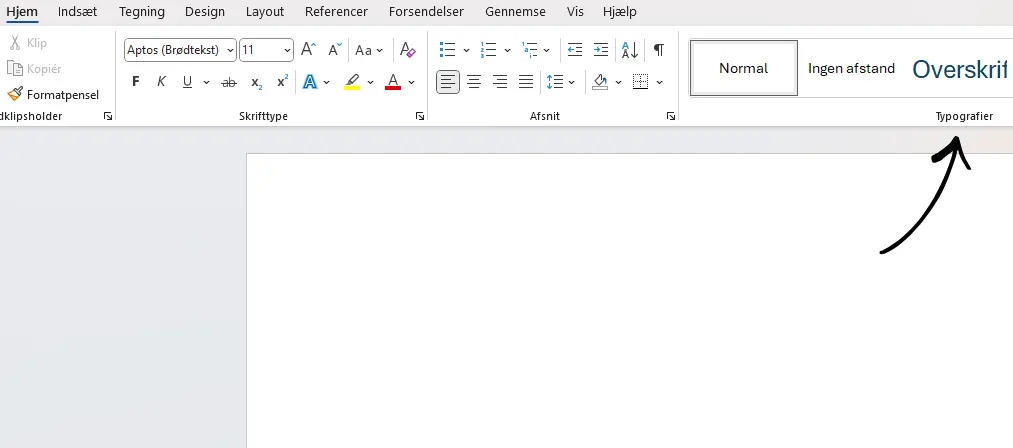Apply numbered list
The height and width of the screenshot is (448, 1013).
(x=488, y=50)
